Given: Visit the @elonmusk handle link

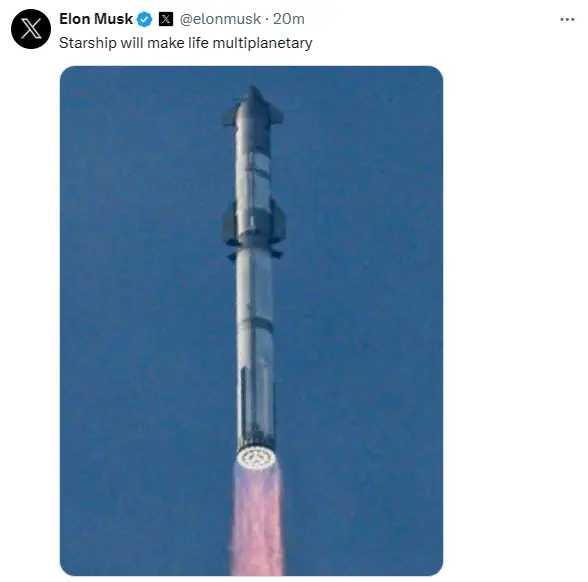Looking at the screenshot, I should click(220, 19).
